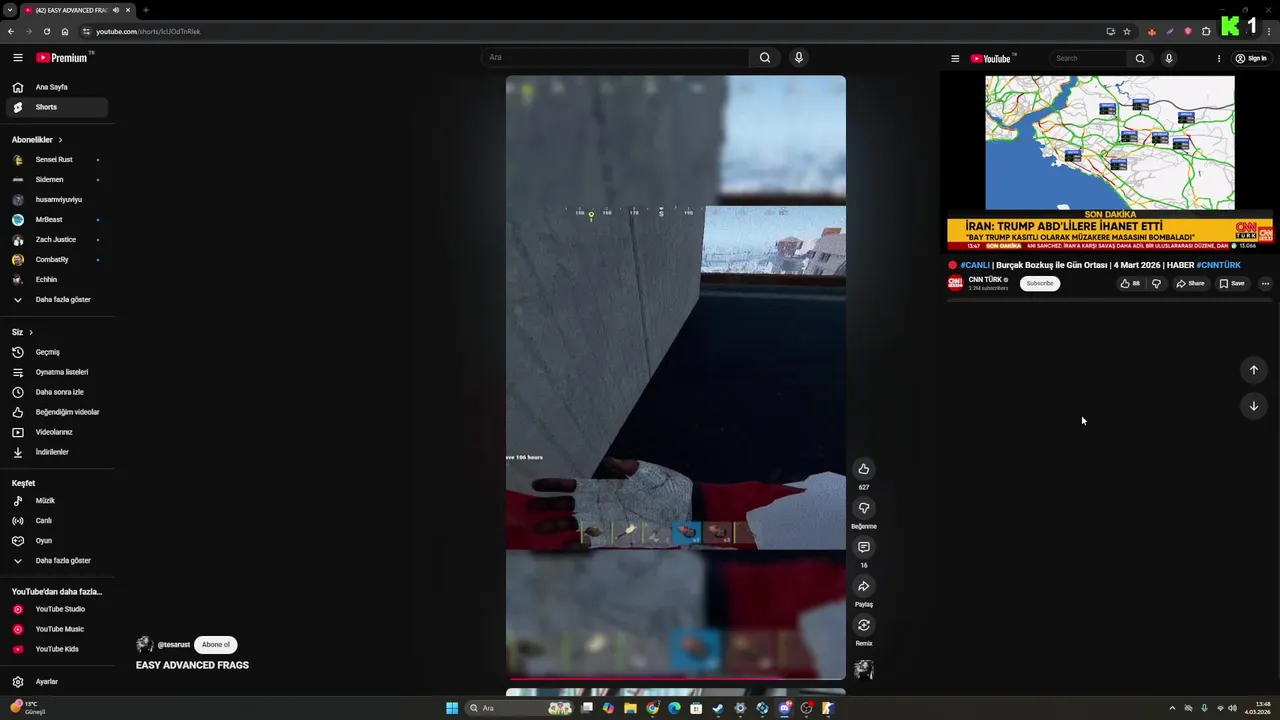Open Oyun gaming section under Keşfet
Image resolution: width=1280 pixels, height=720 pixels.
coord(57,541)
